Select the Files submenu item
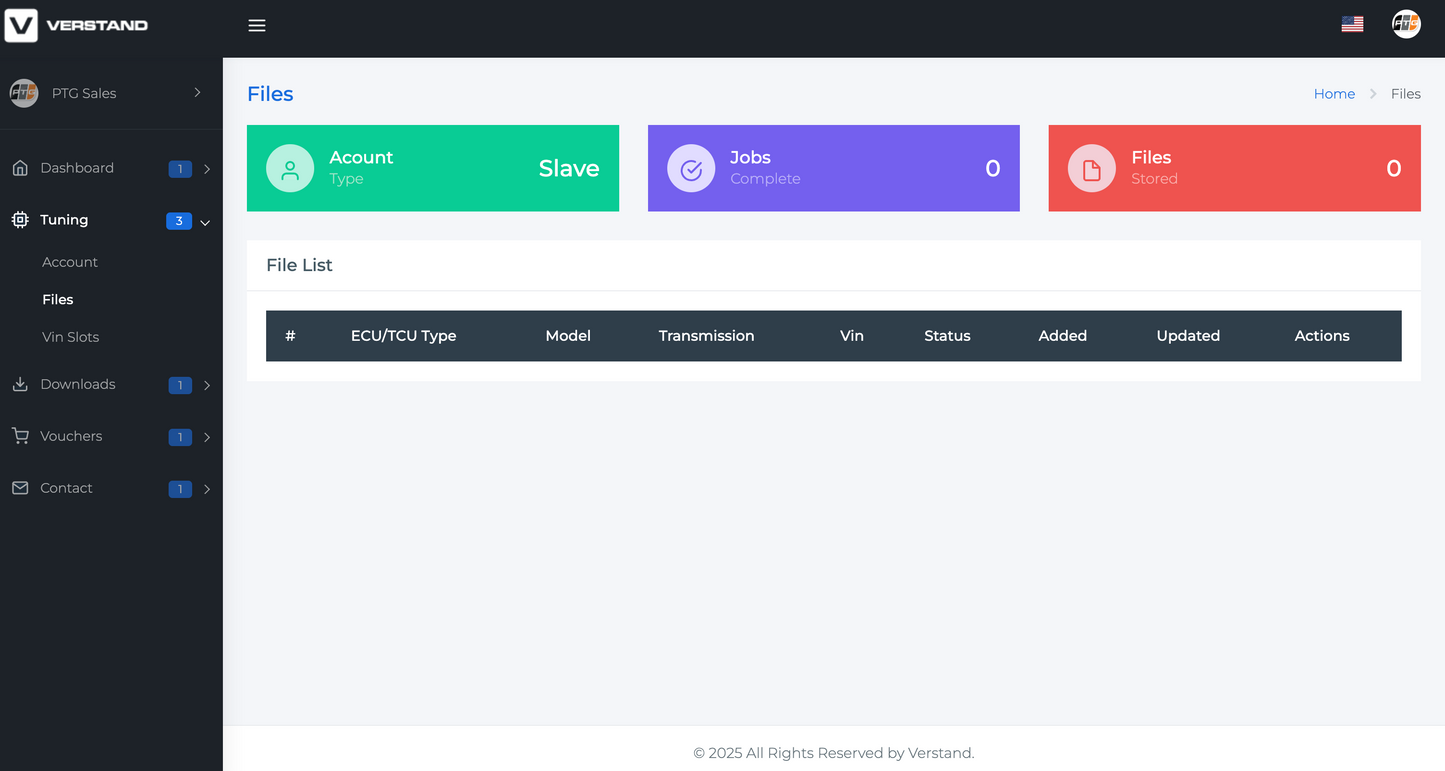Screen dimensions: 1445x771 click(x=58, y=299)
